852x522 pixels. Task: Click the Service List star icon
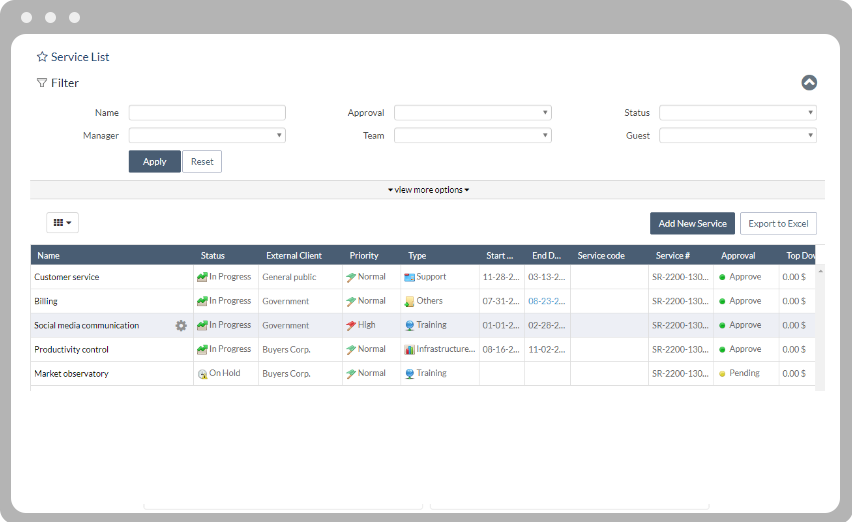42,57
